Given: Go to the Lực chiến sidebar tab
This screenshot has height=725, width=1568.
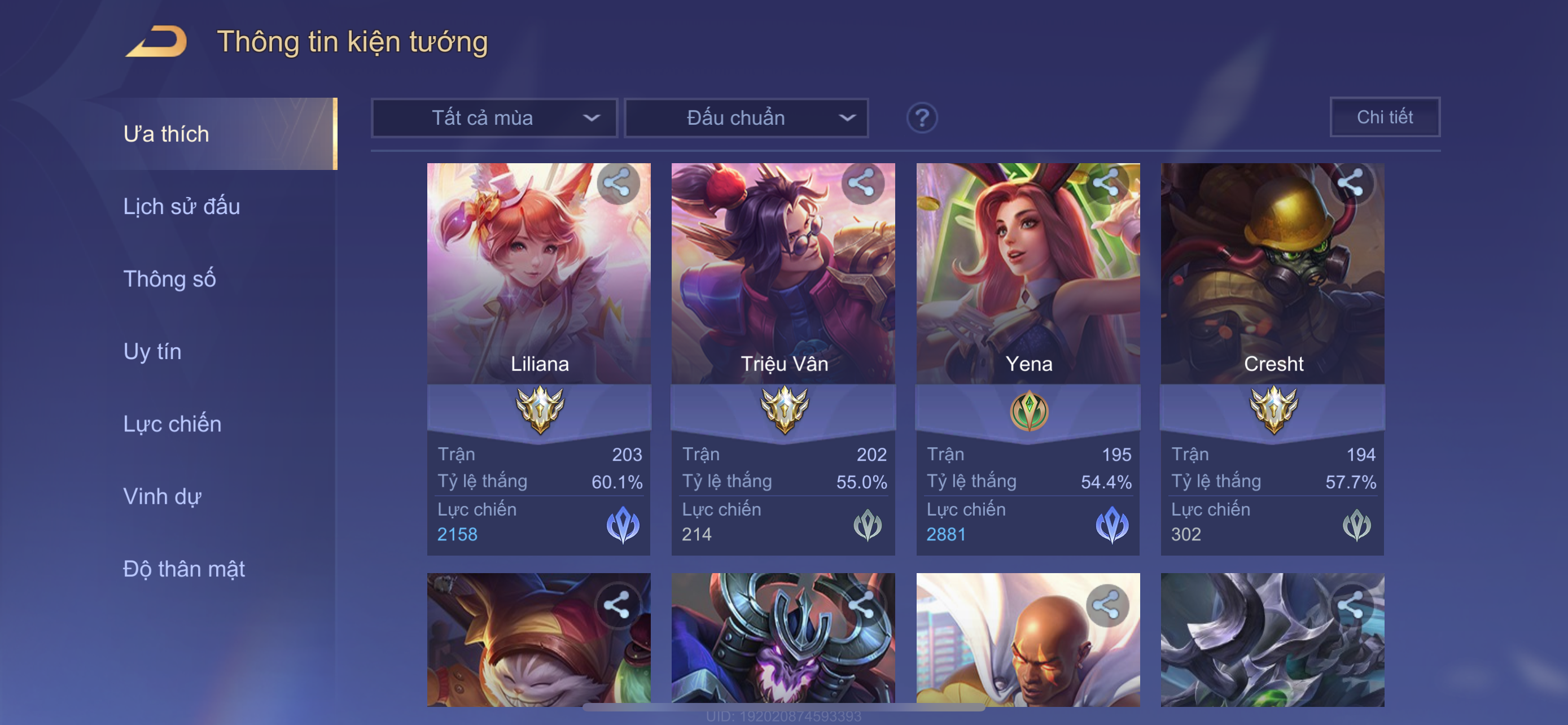Looking at the screenshot, I should tap(172, 423).
